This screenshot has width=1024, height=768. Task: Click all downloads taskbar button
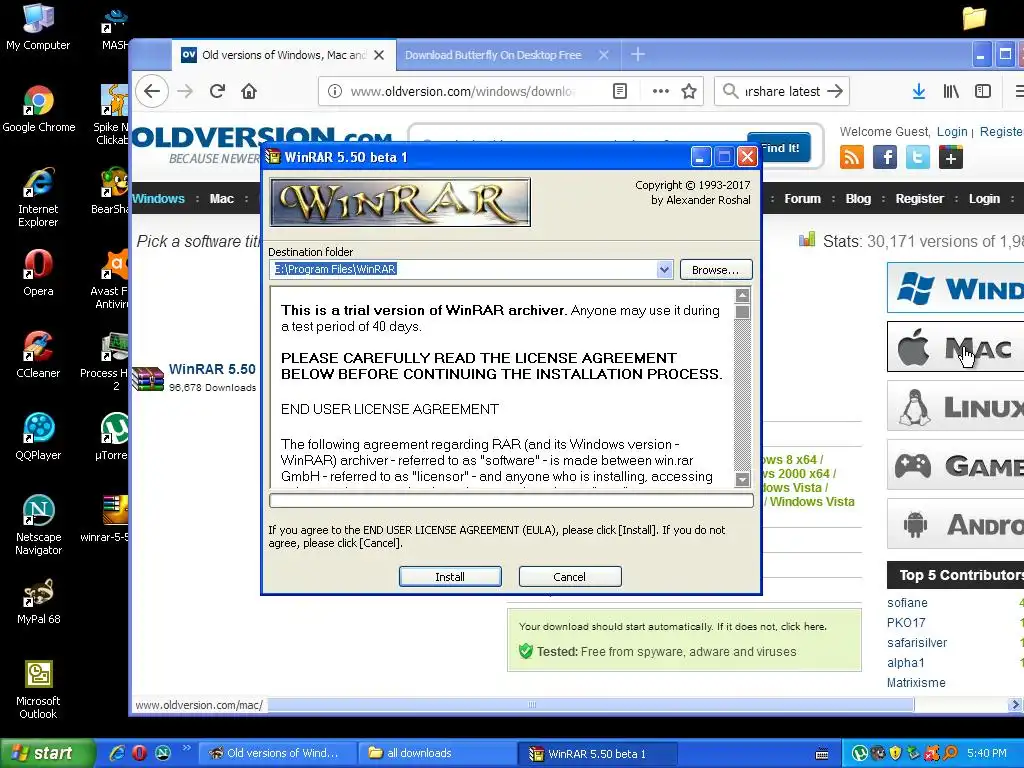tap(436, 753)
